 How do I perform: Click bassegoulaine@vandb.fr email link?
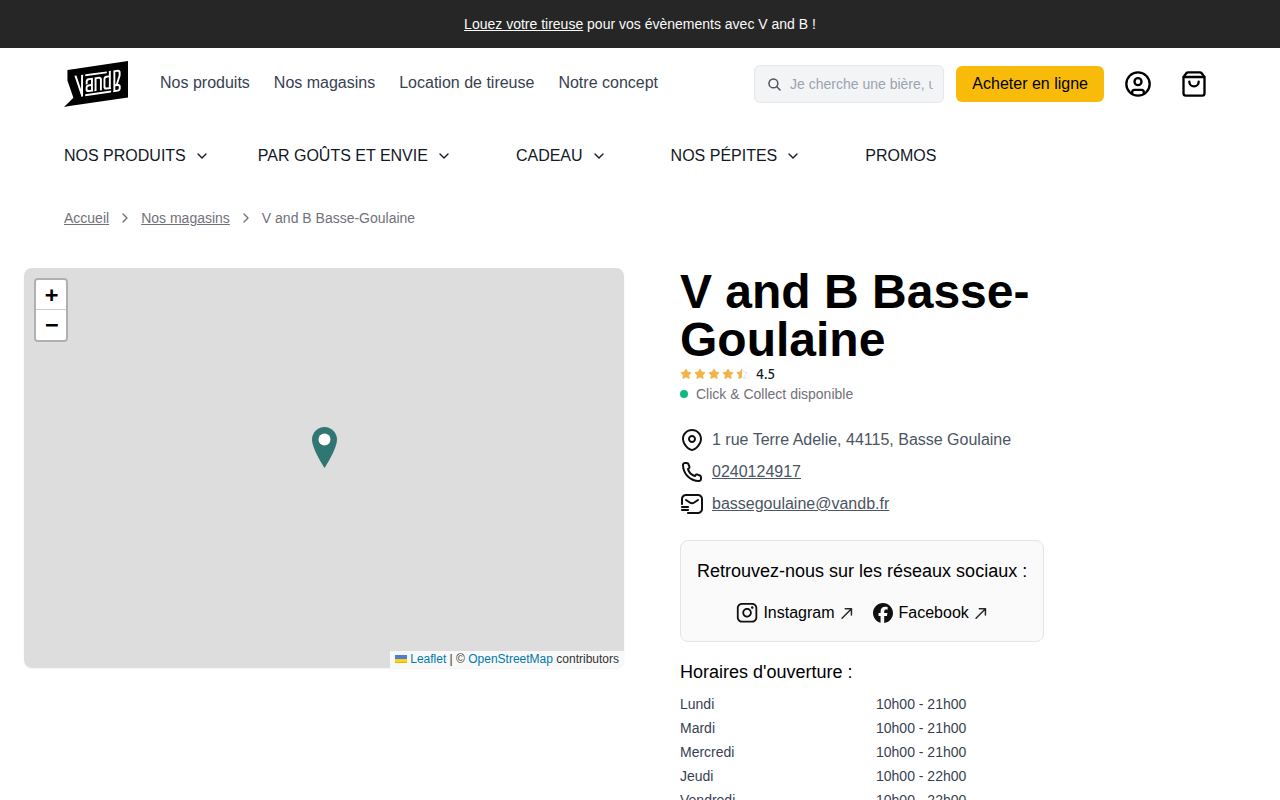coord(800,503)
